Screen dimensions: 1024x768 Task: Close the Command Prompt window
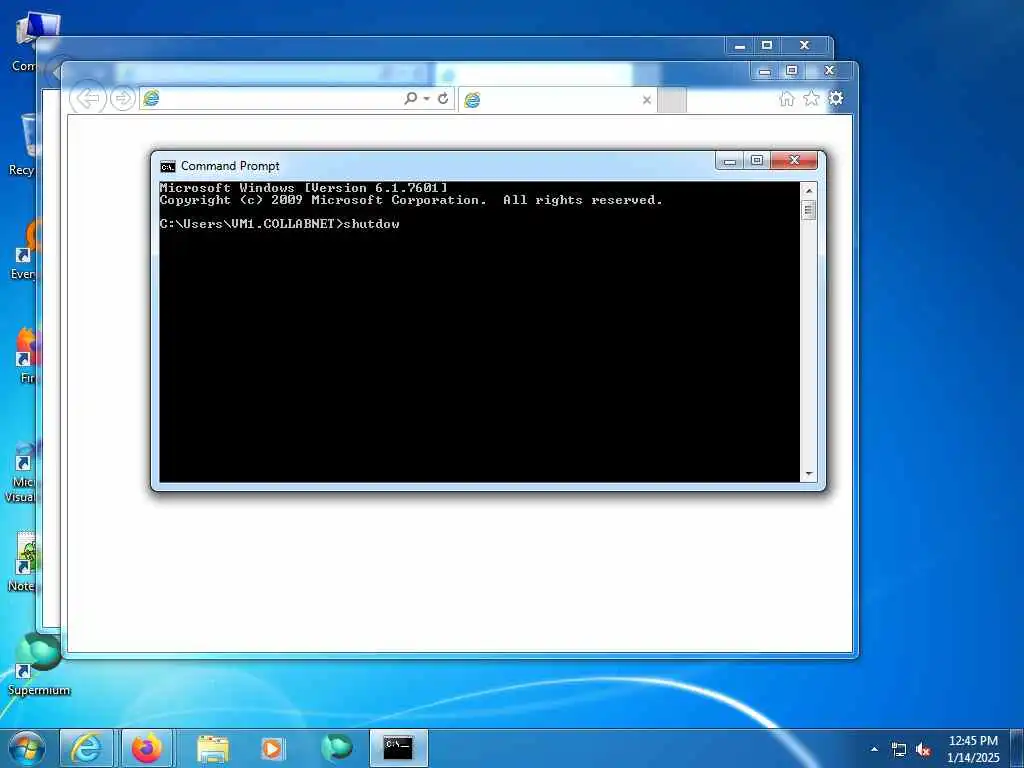[x=794, y=161]
